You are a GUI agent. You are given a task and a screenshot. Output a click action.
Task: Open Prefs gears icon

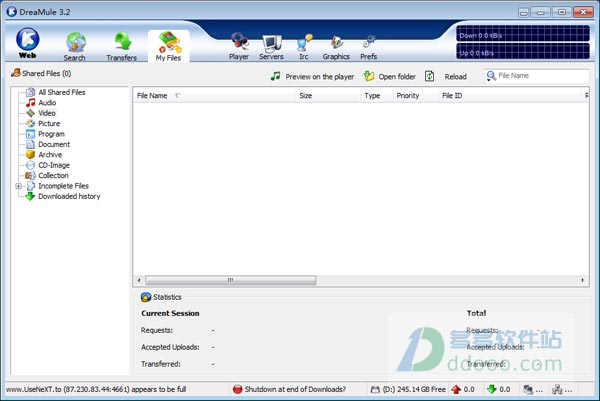point(369,43)
